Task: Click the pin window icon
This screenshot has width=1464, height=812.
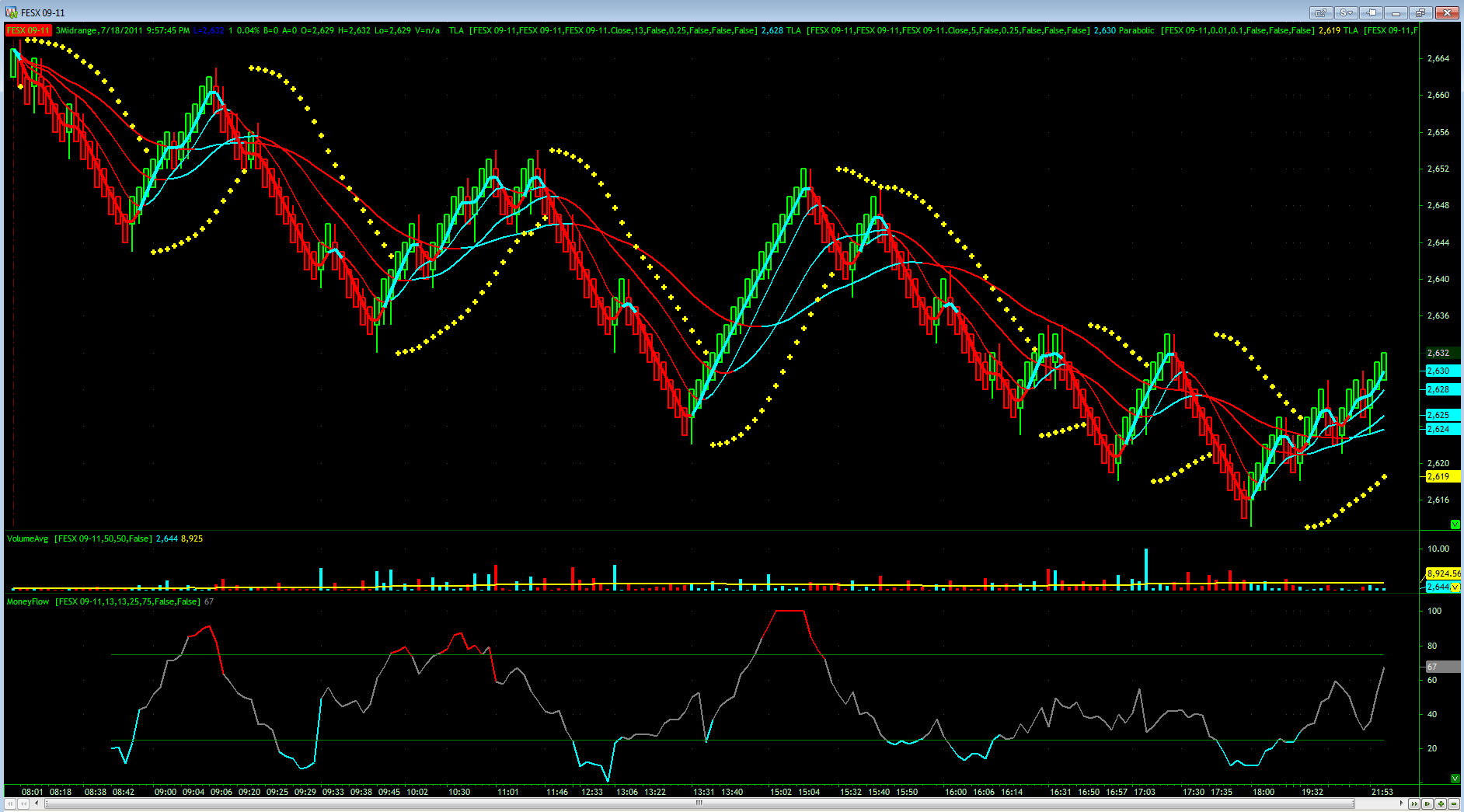Action: pyautogui.click(x=1372, y=12)
